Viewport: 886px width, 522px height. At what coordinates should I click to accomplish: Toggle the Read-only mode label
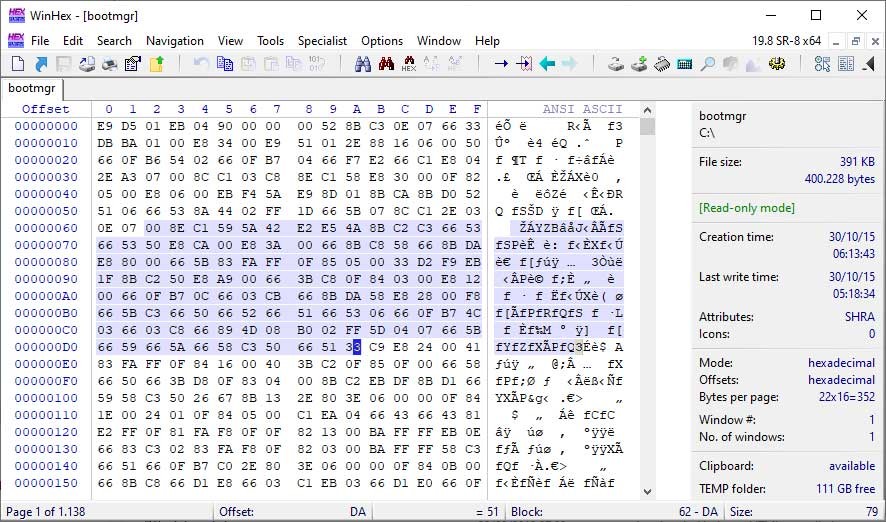(x=747, y=208)
